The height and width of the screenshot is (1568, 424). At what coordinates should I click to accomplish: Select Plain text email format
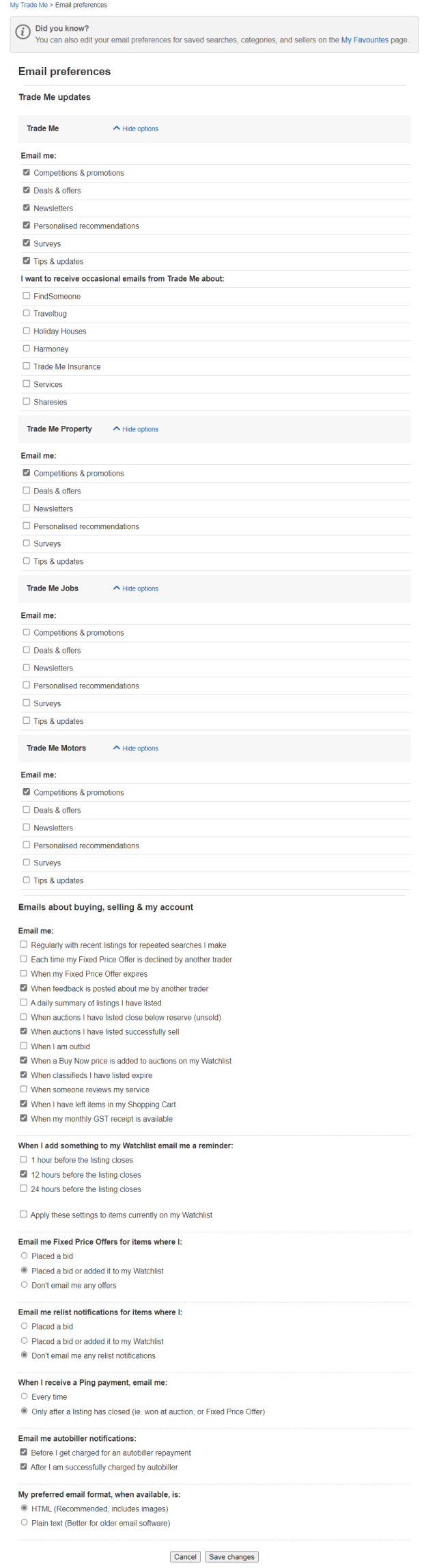(25, 1523)
